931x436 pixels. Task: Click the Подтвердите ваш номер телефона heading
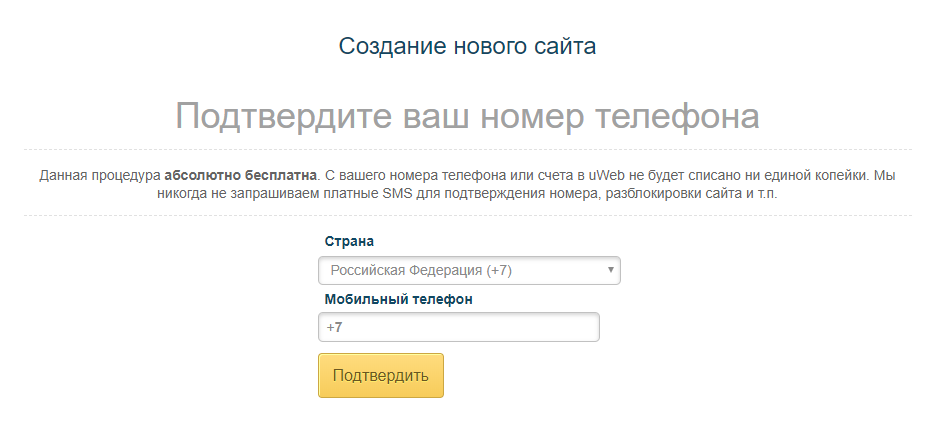tap(467, 116)
